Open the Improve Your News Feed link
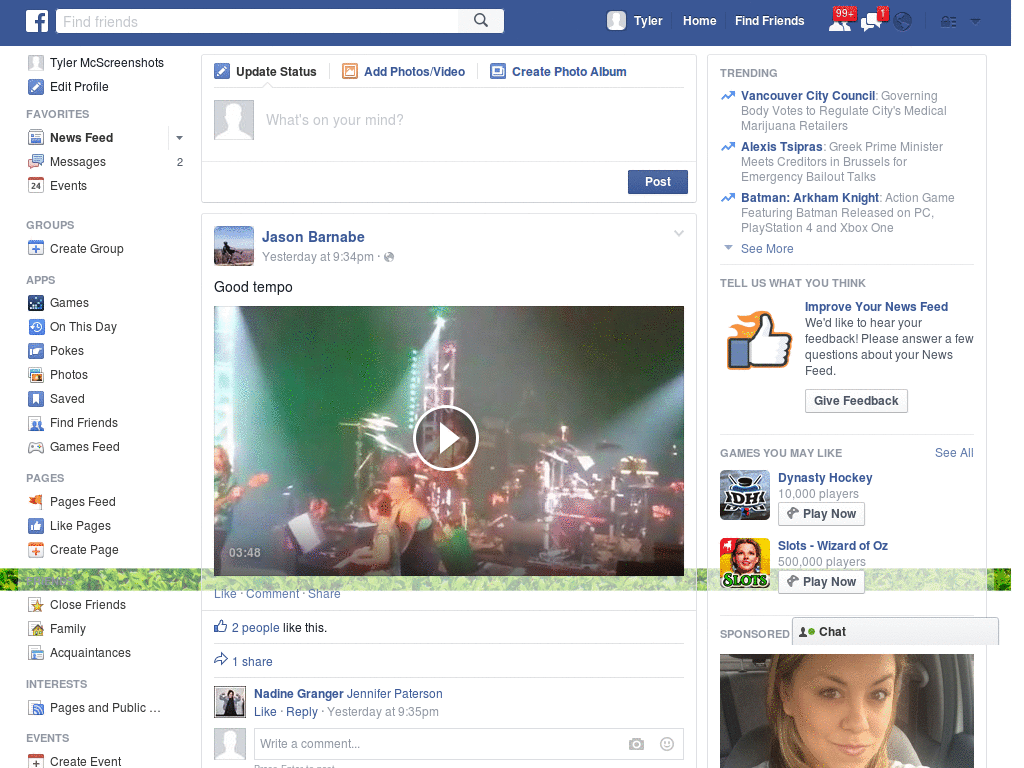The height and width of the screenshot is (768, 1024). click(x=876, y=307)
